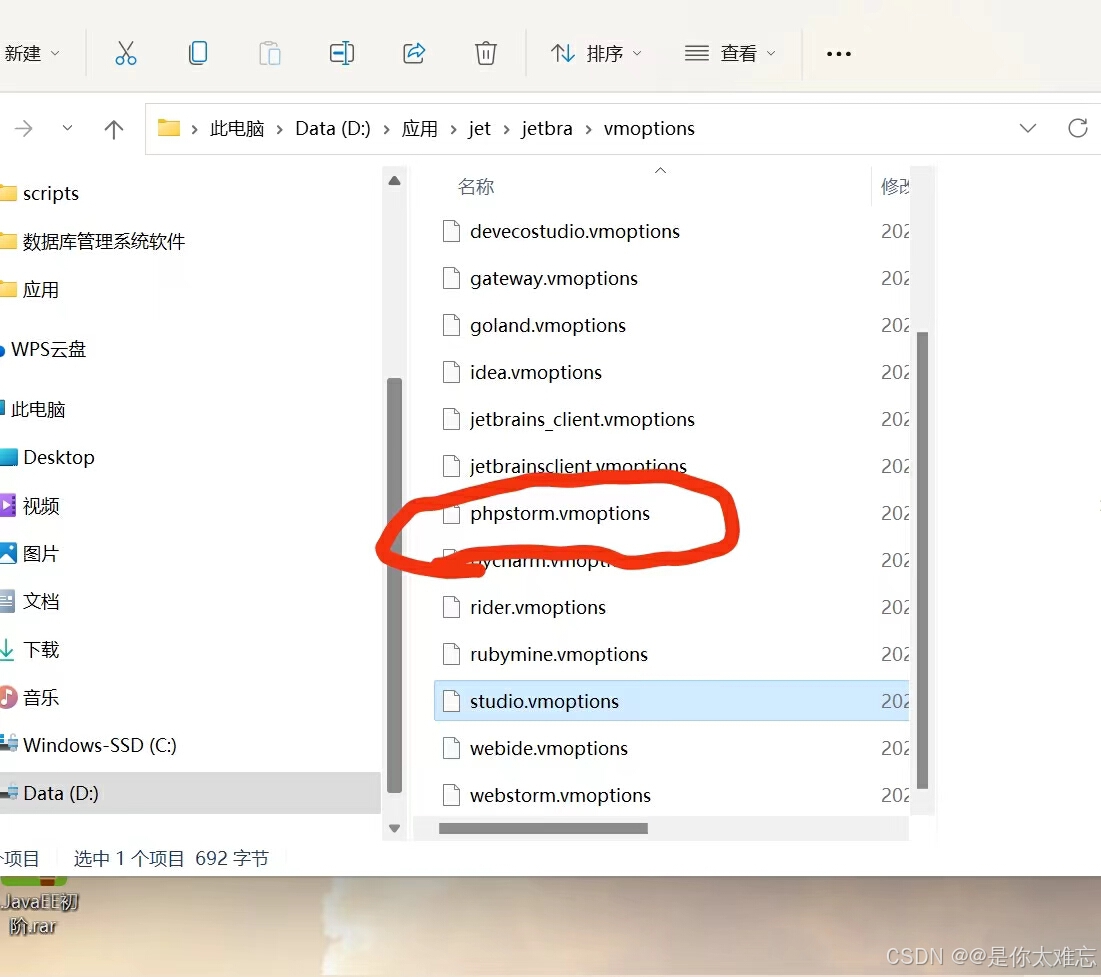Click file icon of idea.vmoptions
Viewport: 1101px width, 977px height.
click(451, 372)
